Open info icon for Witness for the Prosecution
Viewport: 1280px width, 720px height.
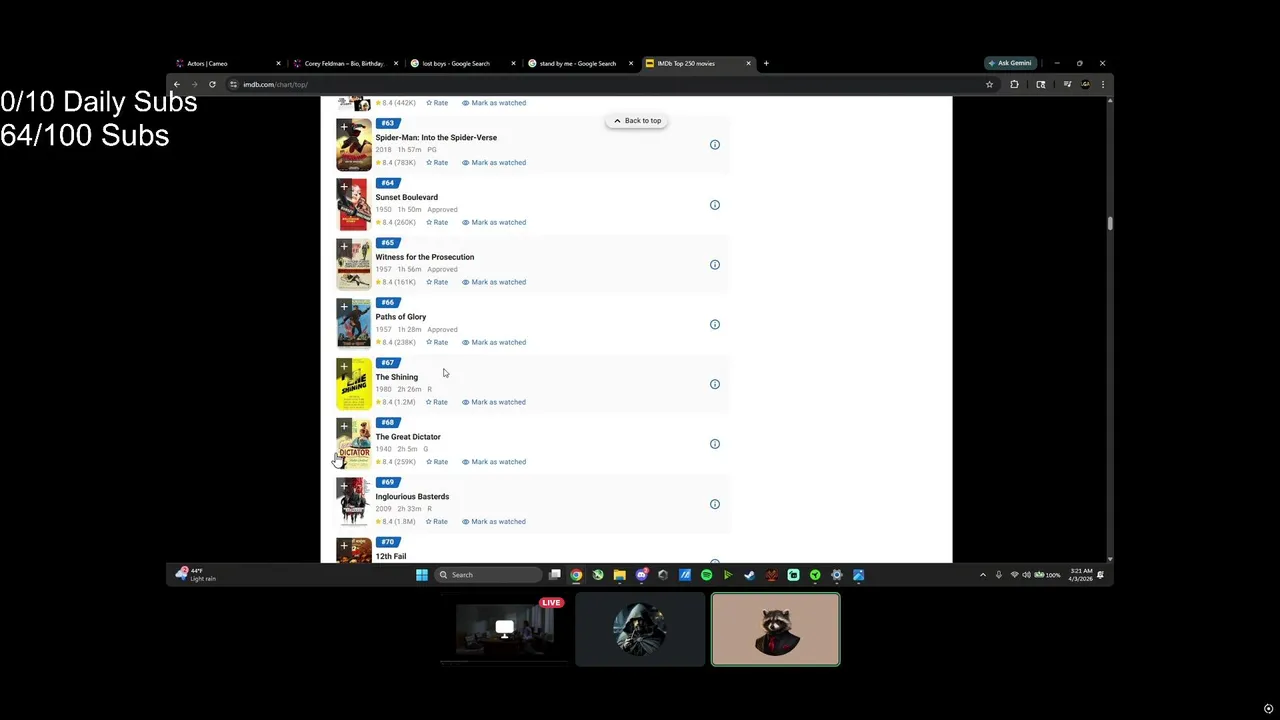[x=715, y=265]
